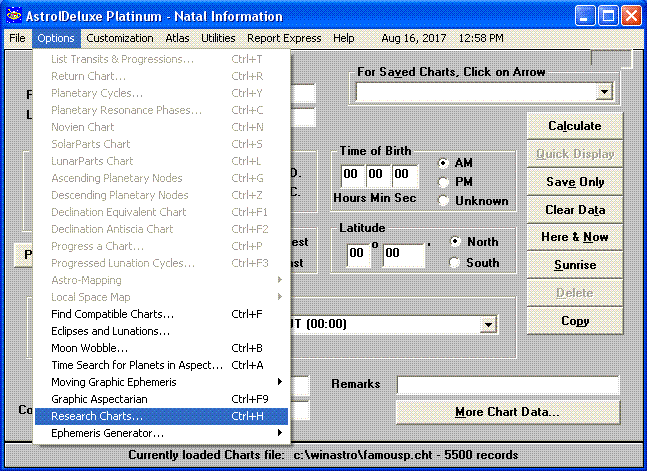Click the latitude degrees field

click(359, 255)
